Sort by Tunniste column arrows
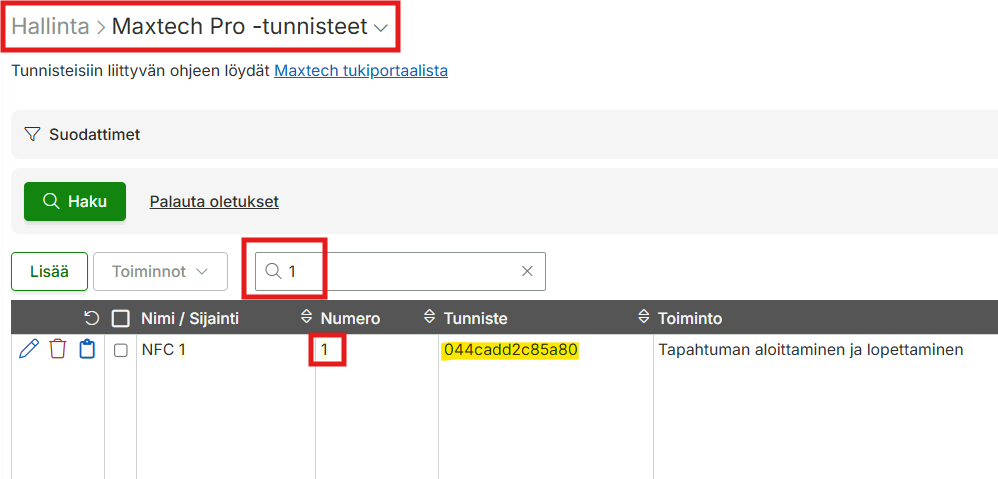The height and width of the screenshot is (479, 998). point(430,317)
